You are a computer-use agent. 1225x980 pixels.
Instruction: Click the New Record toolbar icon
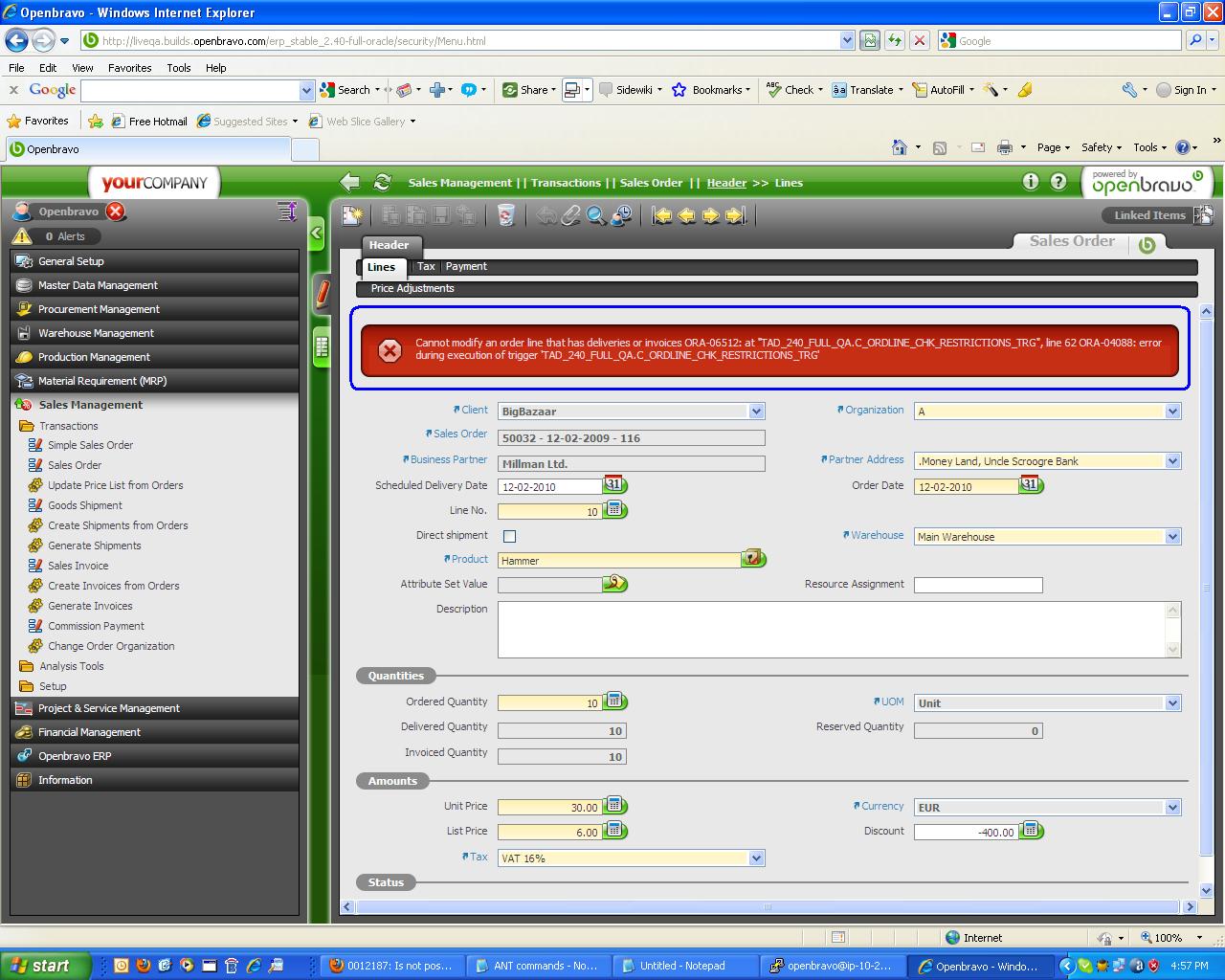(352, 216)
